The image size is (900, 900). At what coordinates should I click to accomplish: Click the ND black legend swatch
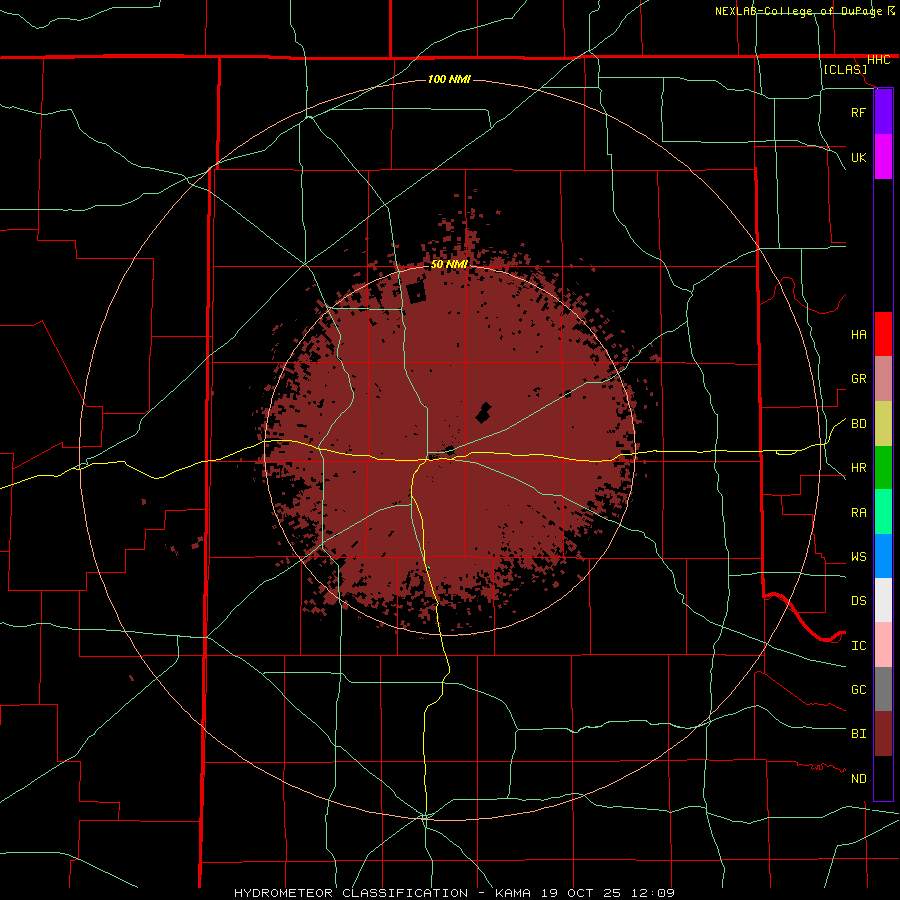883,778
